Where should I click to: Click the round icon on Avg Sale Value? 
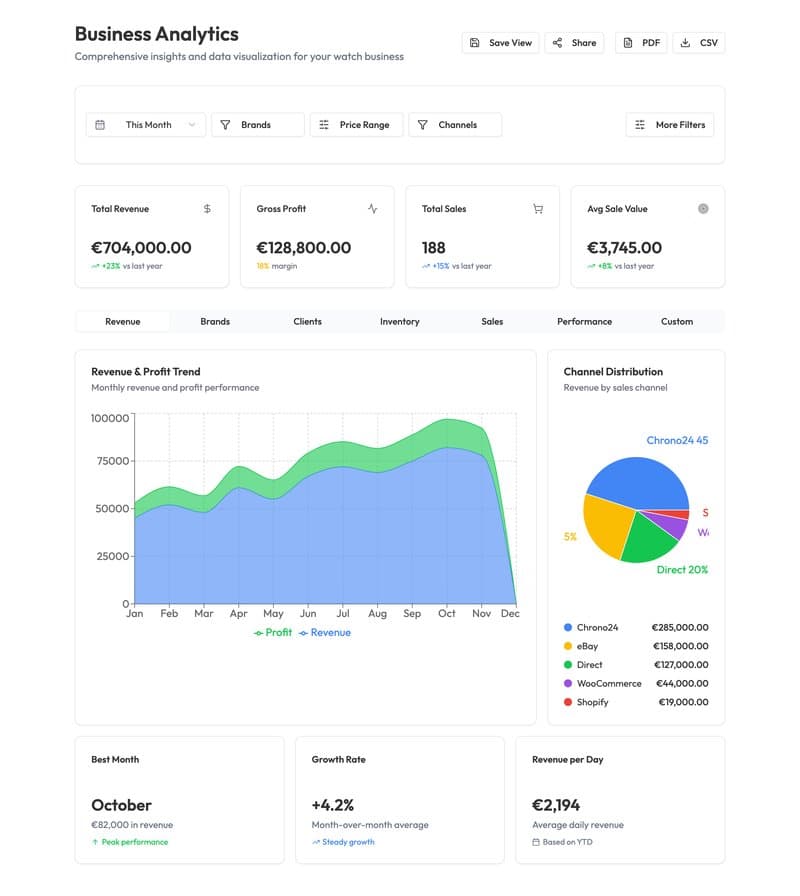[x=703, y=209]
